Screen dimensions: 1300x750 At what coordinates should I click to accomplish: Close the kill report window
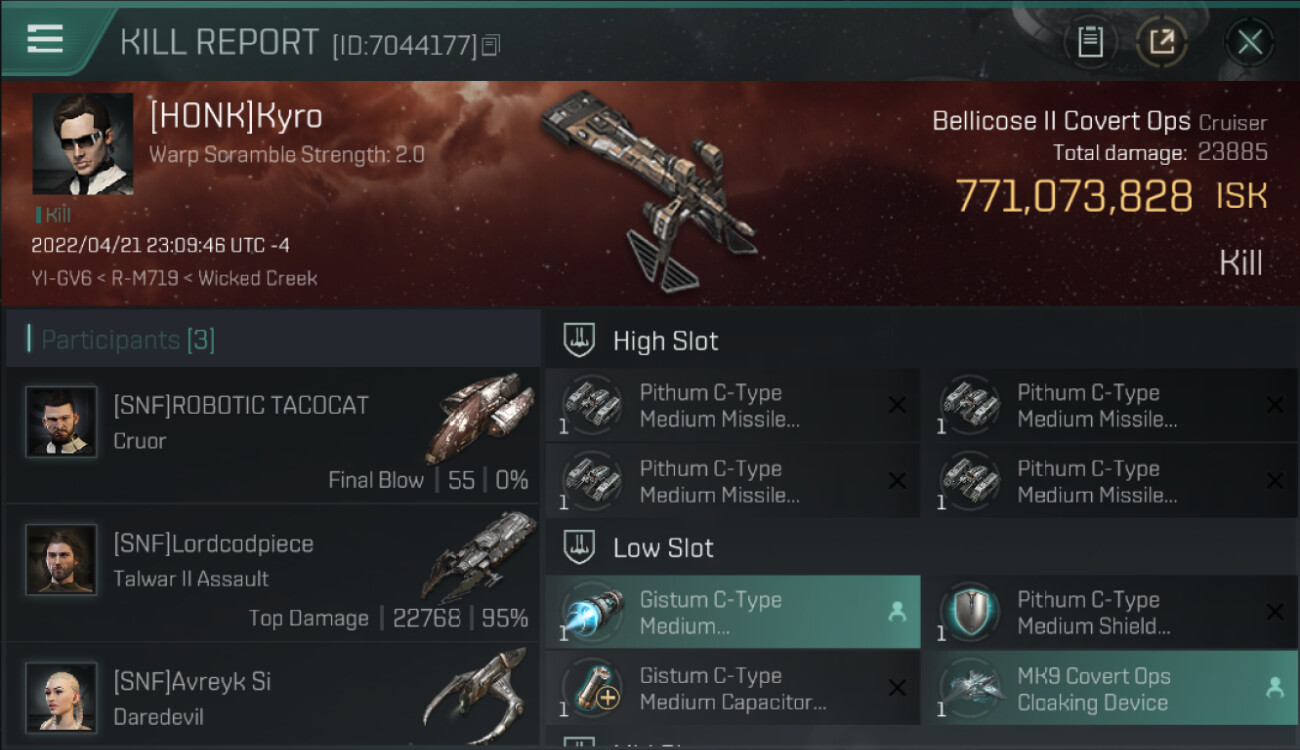[x=1249, y=42]
